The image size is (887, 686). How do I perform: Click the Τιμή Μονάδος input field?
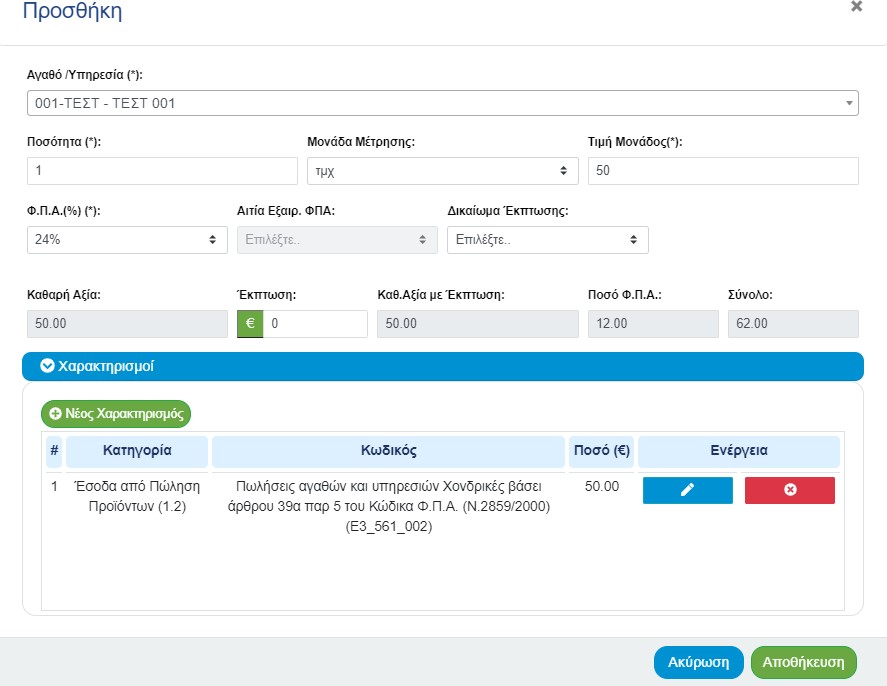coord(723,171)
